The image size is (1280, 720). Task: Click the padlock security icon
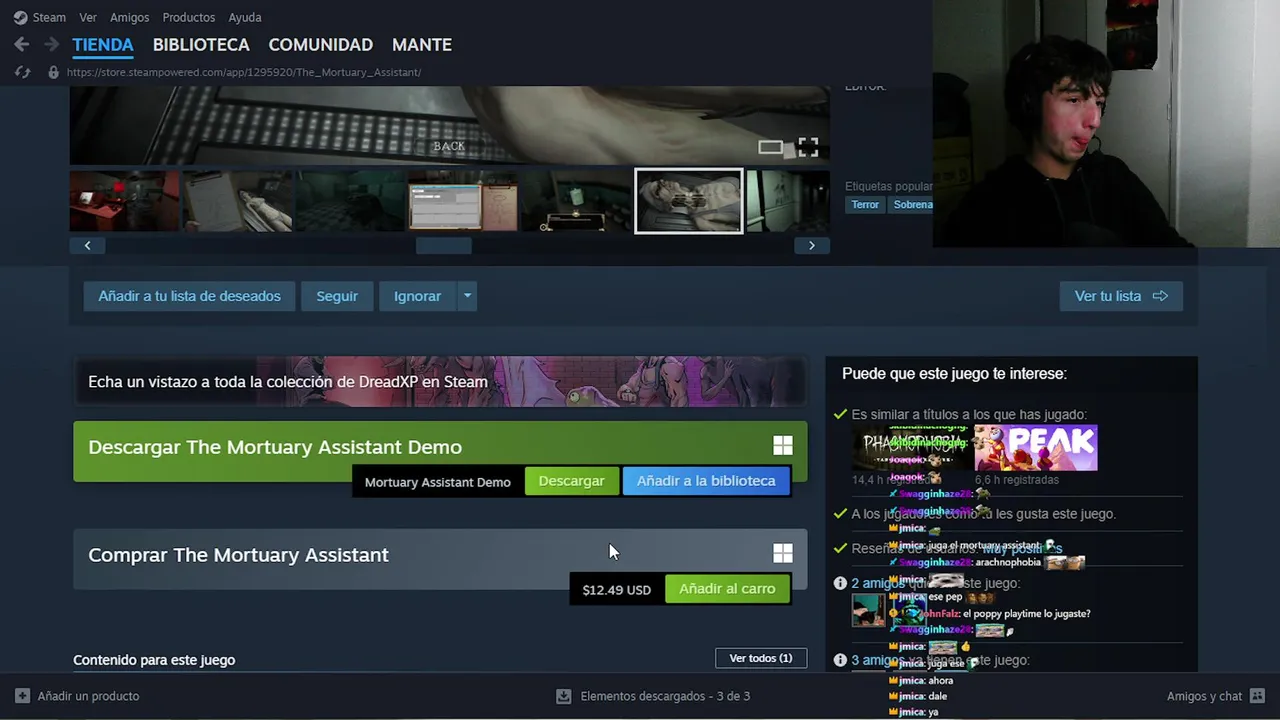tap(53, 72)
